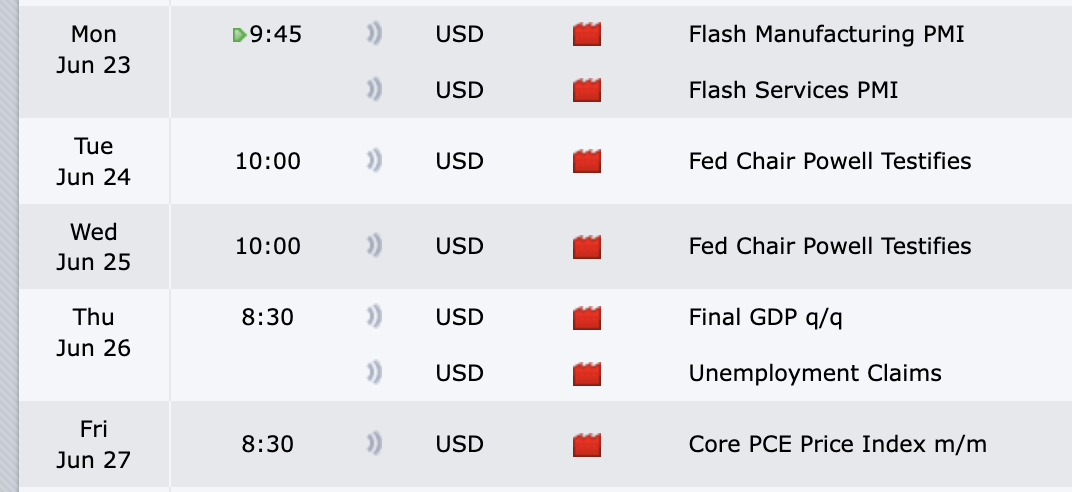Click the sound icon for Tuesday's Powell testimony
This screenshot has height=492, width=1072.
(x=374, y=161)
